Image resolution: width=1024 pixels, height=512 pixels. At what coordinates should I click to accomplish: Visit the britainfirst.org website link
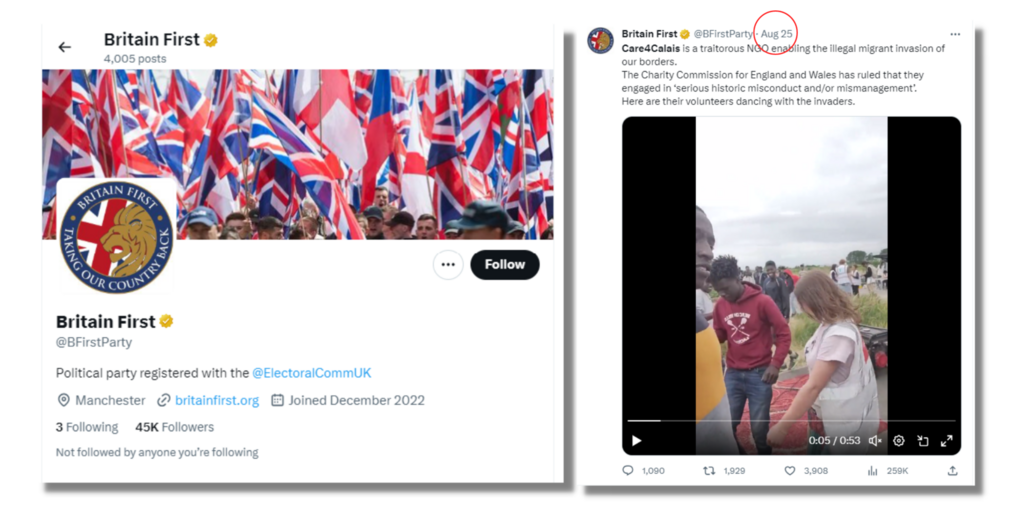tap(216, 400)
